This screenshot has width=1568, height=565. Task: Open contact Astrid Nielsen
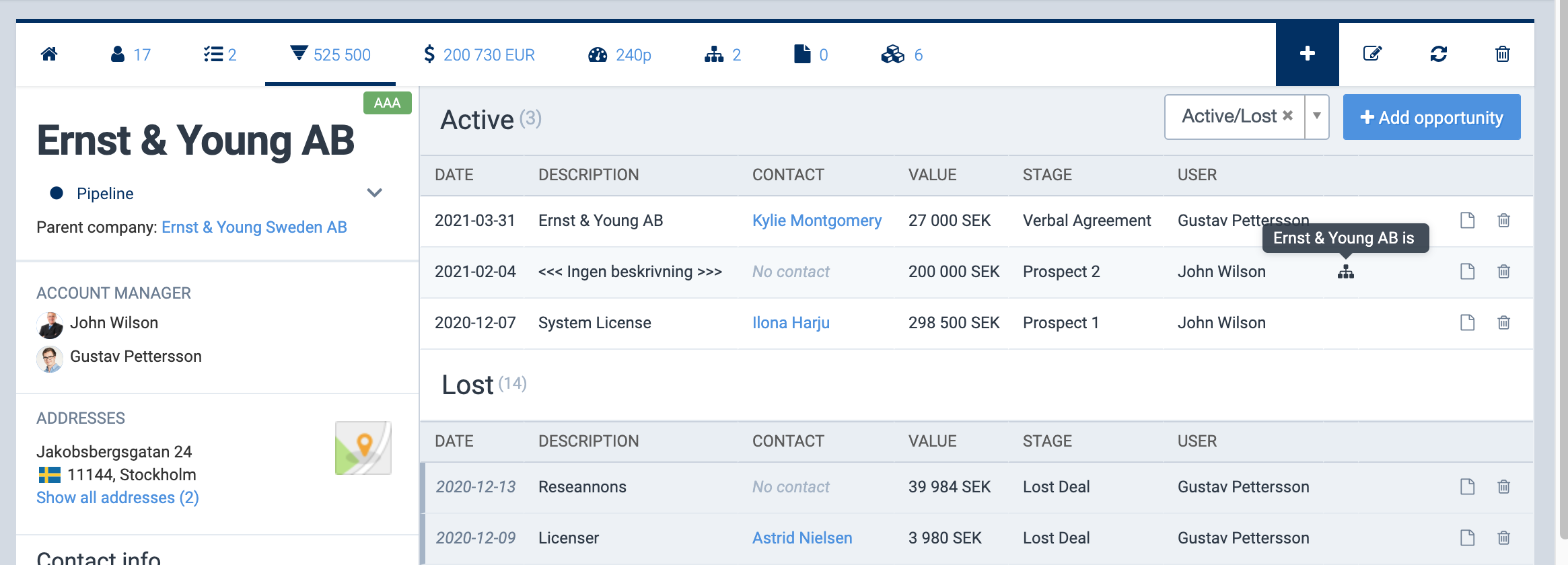coord(802,538)
